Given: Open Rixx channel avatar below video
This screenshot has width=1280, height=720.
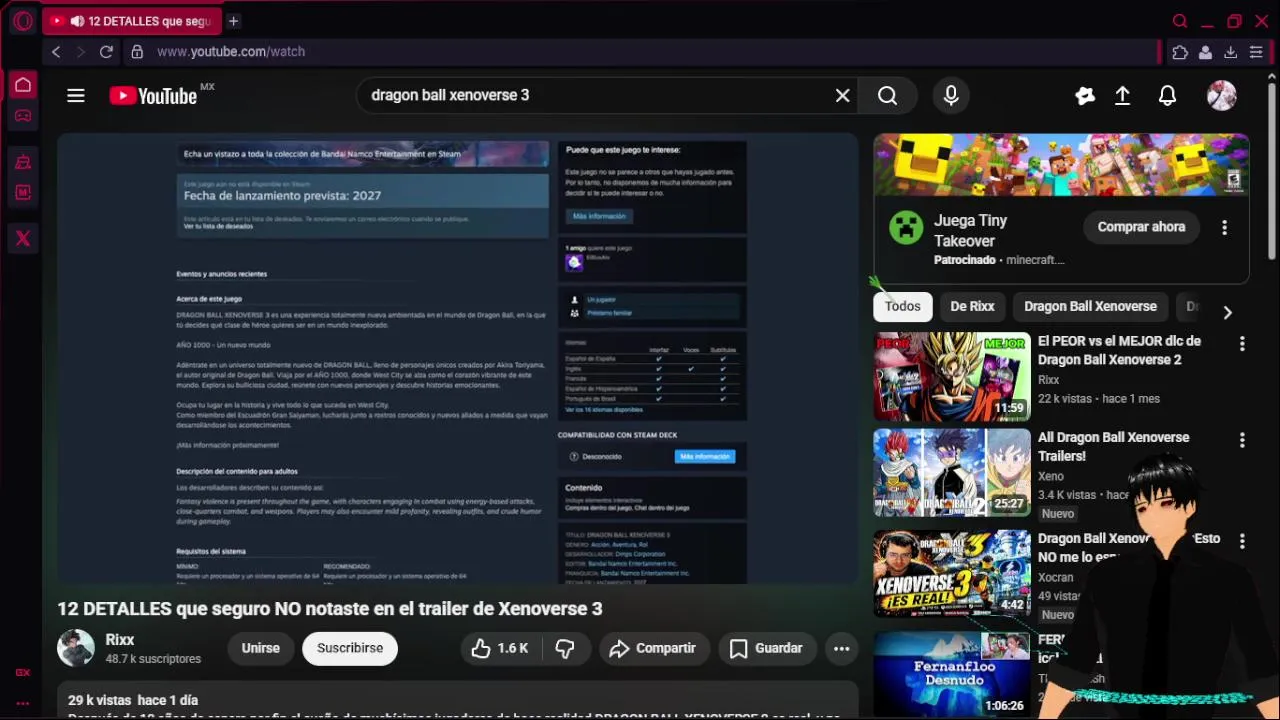Looking at the screenshot, I should point(75,648).
